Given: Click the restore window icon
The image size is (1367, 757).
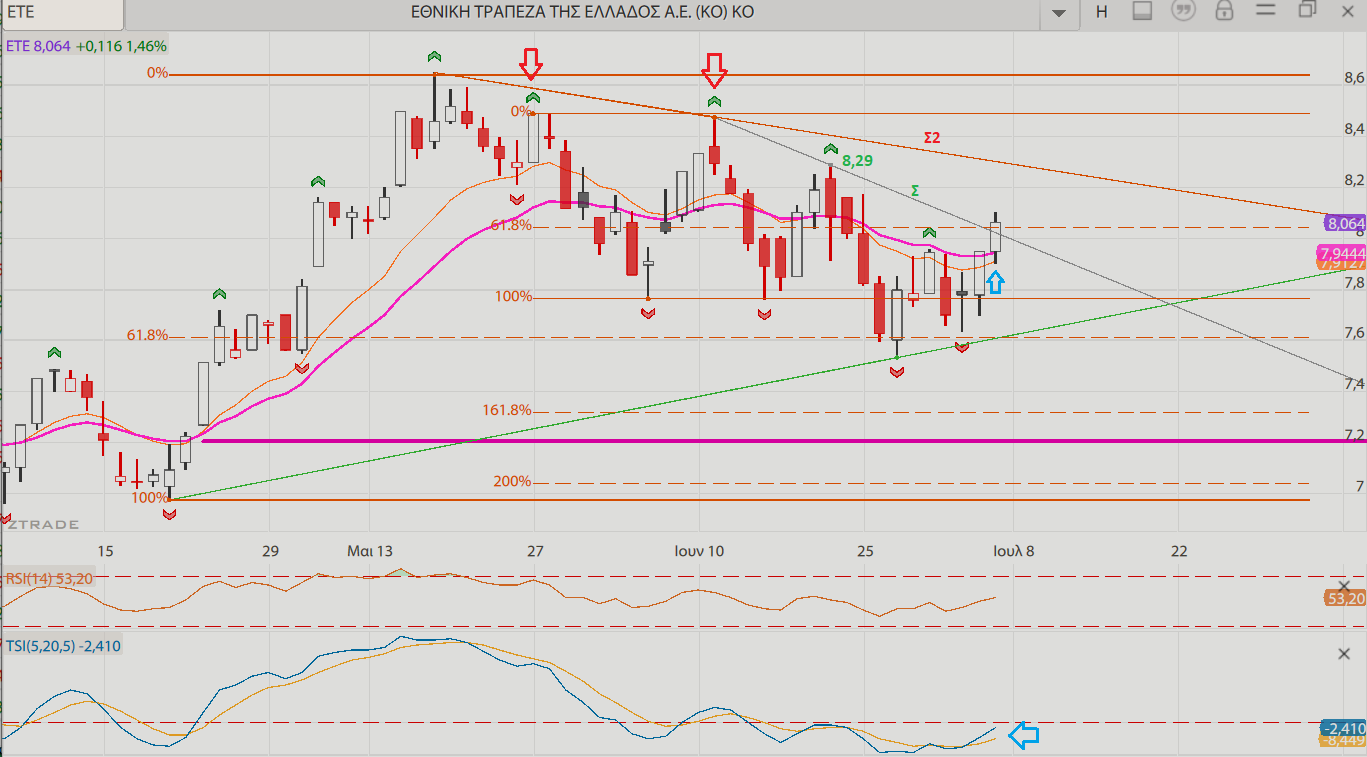Looking at the screenshot, I should click(1307, 10).
